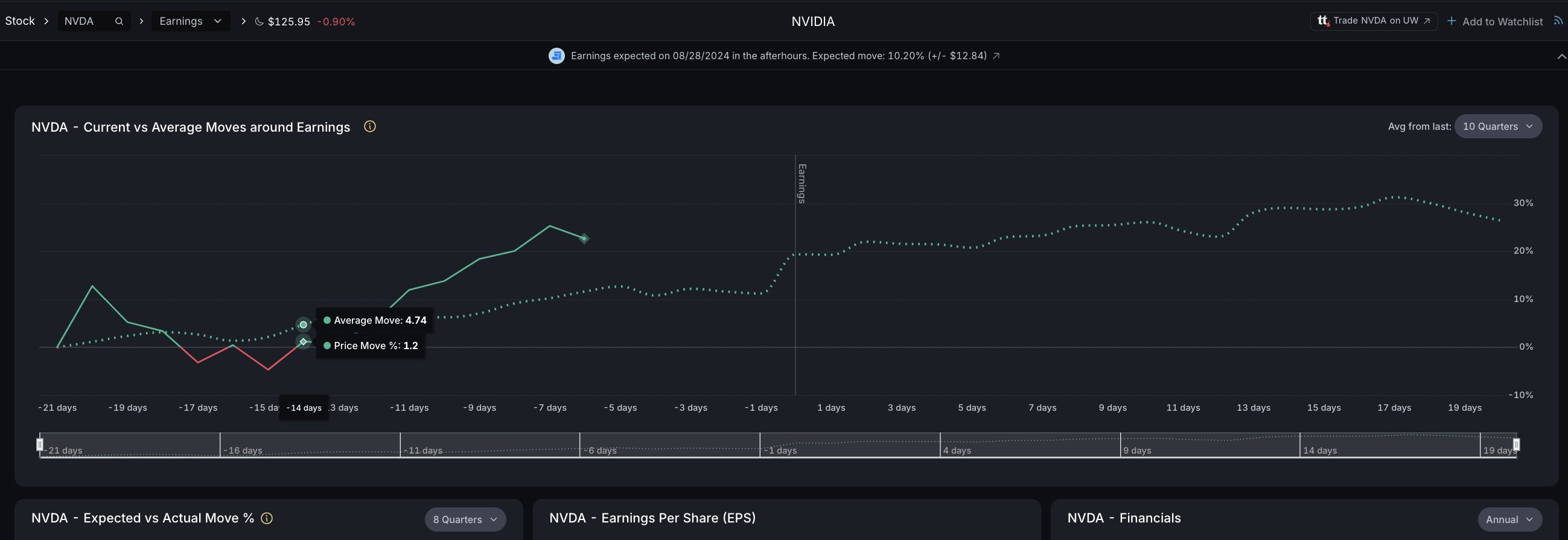Click info icon beside Current vs Average Moves title
This screenshot has width=1568, height=540.
(x=369, y=126)
